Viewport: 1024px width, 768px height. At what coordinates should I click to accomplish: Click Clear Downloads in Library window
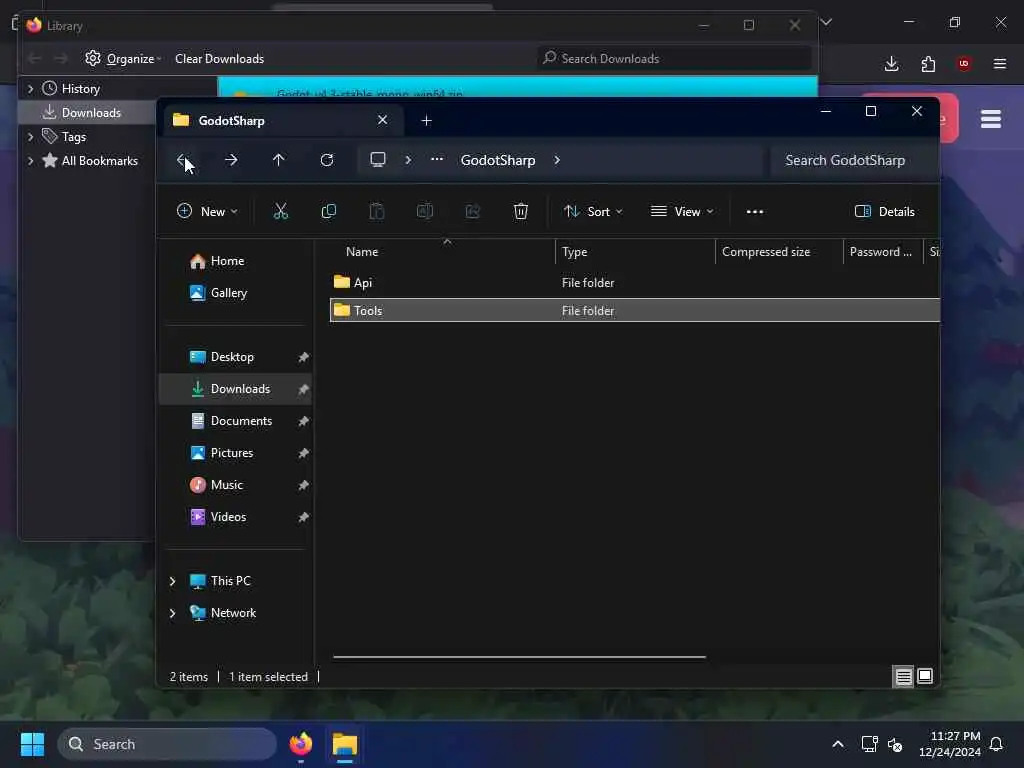219,59
